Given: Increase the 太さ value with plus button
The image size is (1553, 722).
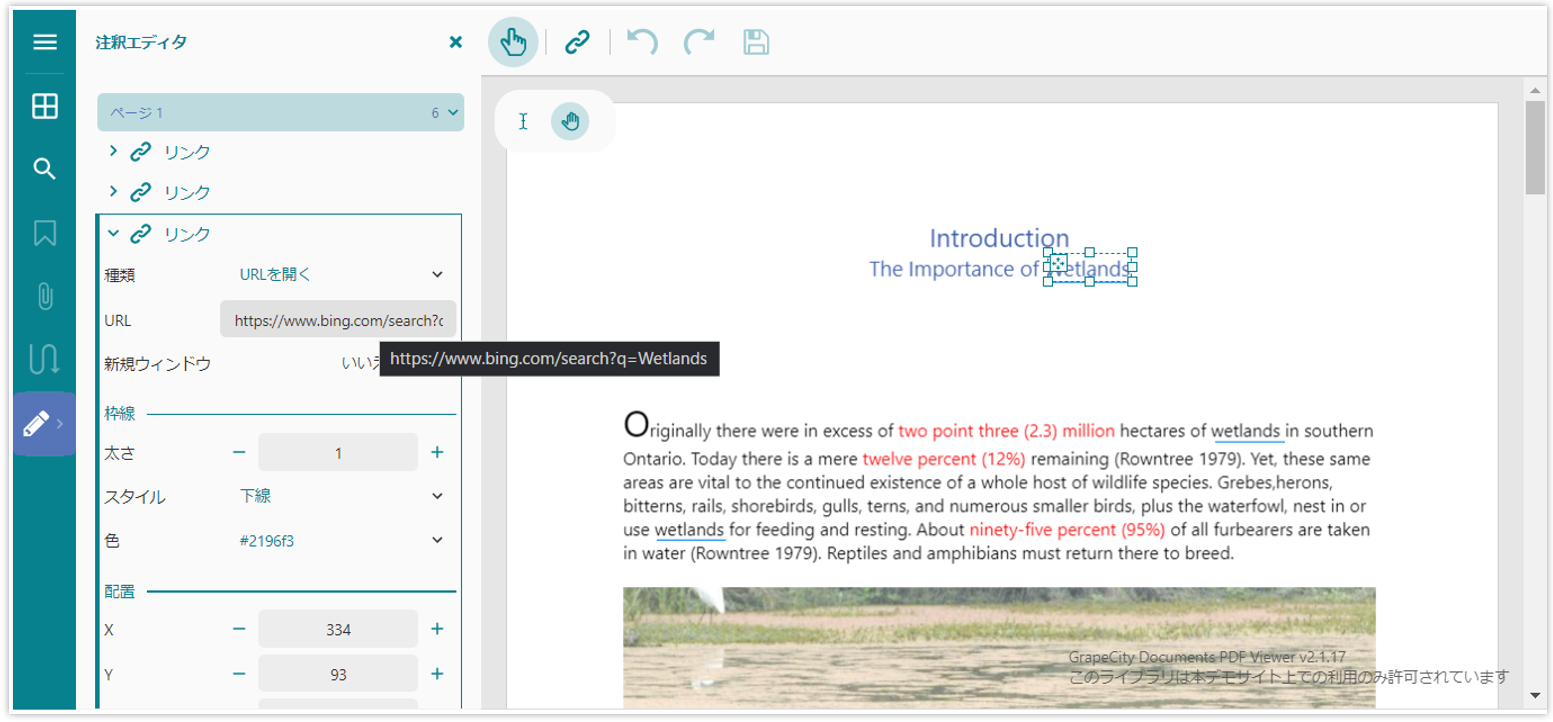Looking at the screenshot, I should (437, 452).
